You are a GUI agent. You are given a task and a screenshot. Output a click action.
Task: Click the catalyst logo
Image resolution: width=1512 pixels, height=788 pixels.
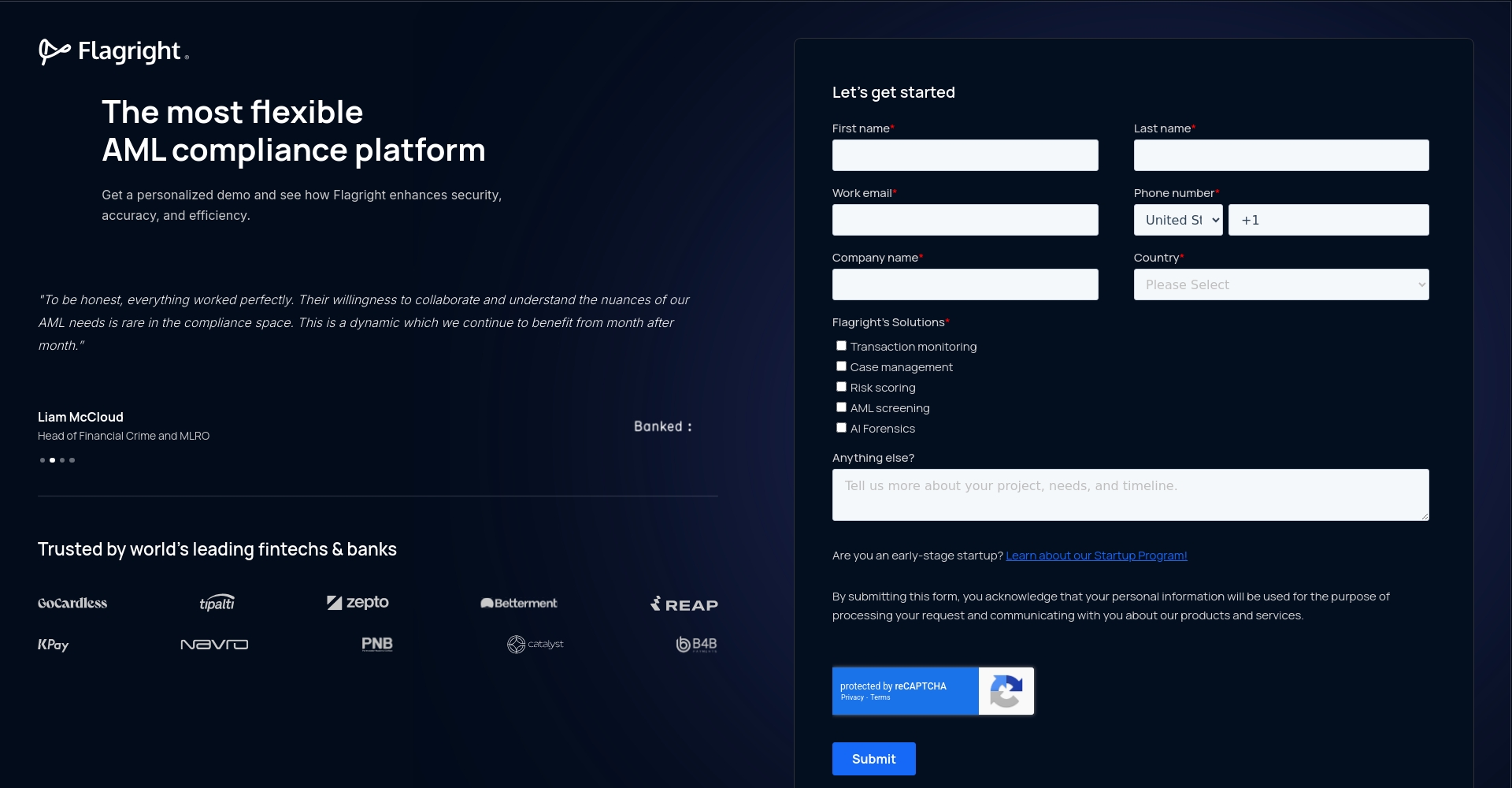535,645
